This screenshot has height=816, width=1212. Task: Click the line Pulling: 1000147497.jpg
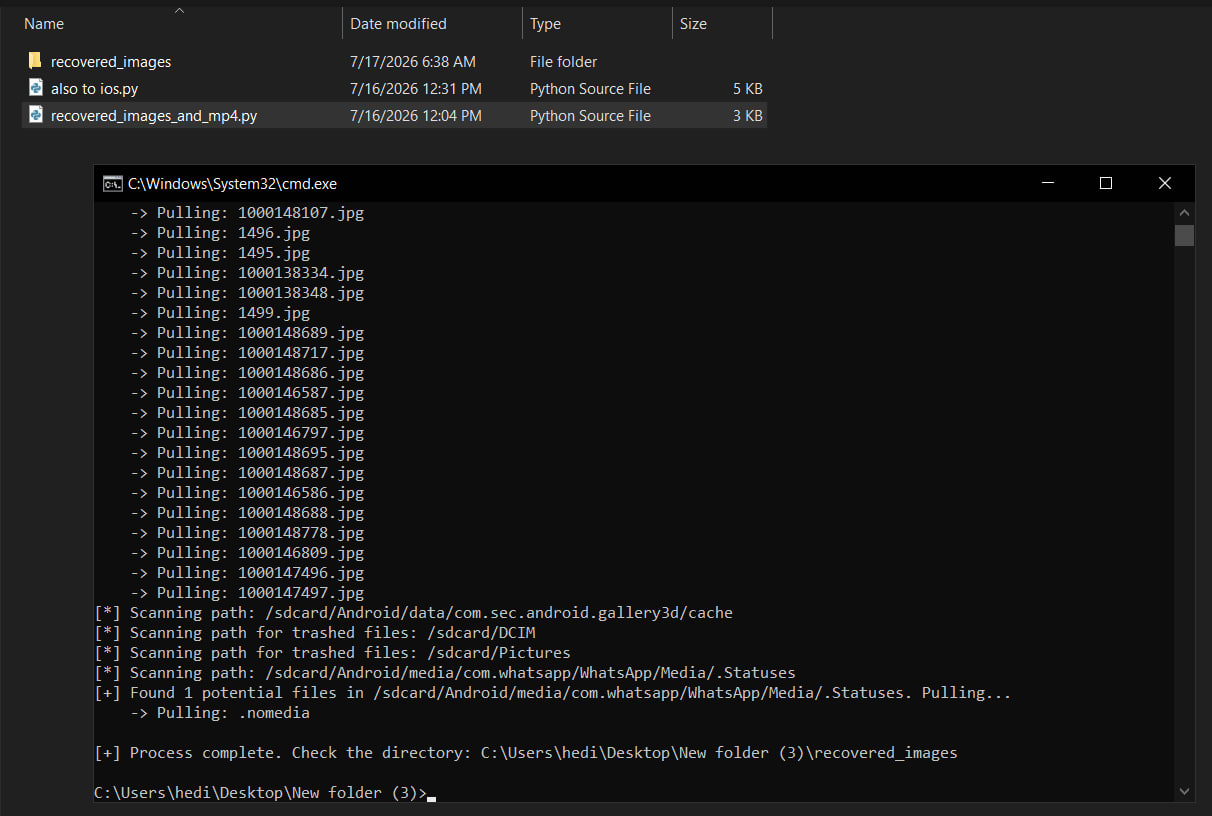(x=247, y=593)
